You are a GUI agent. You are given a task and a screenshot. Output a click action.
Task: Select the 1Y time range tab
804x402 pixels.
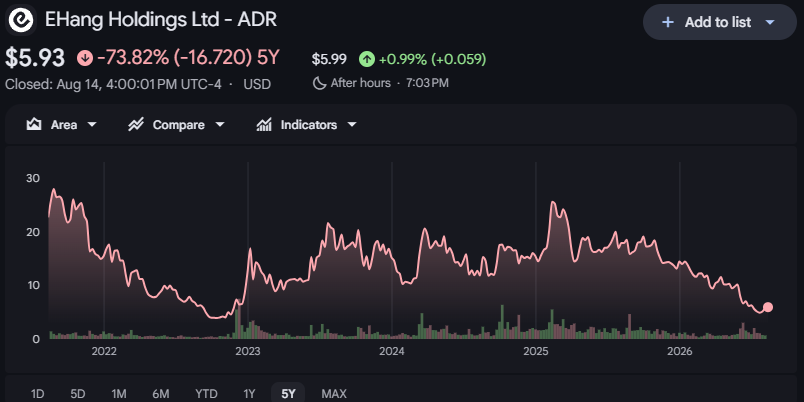click(x=249, y=393)
